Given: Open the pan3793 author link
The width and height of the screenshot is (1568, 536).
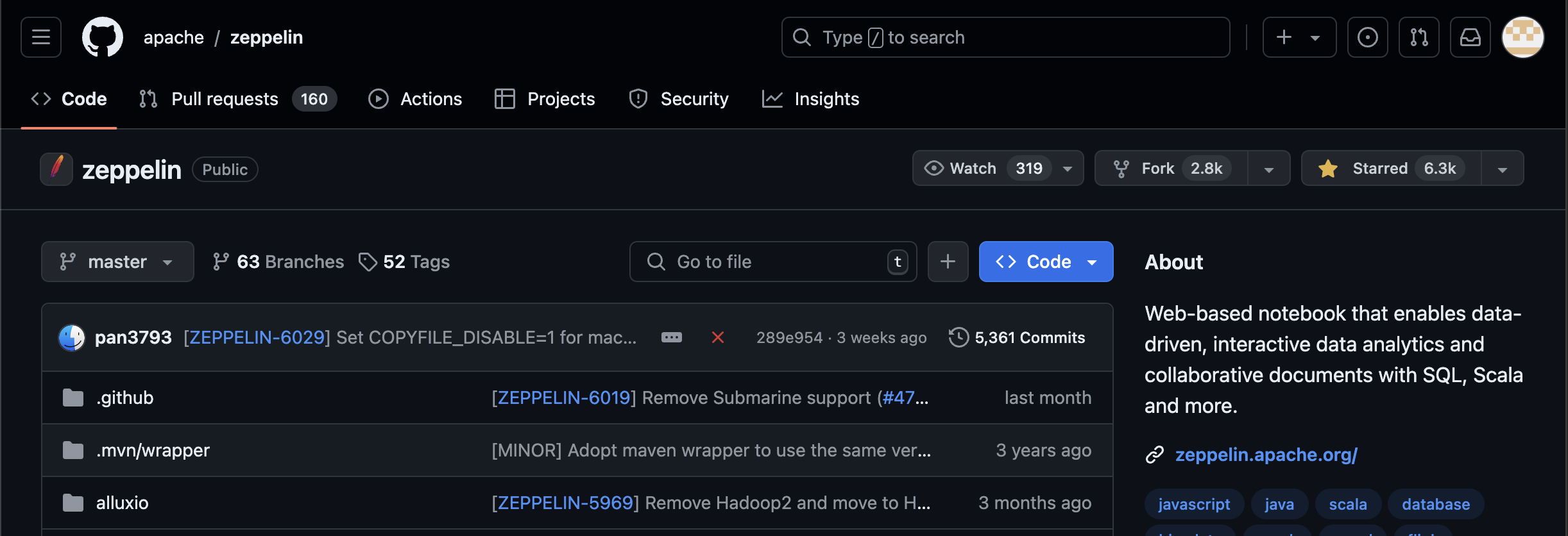Looking at the screenshot, I should click(133, 337).
